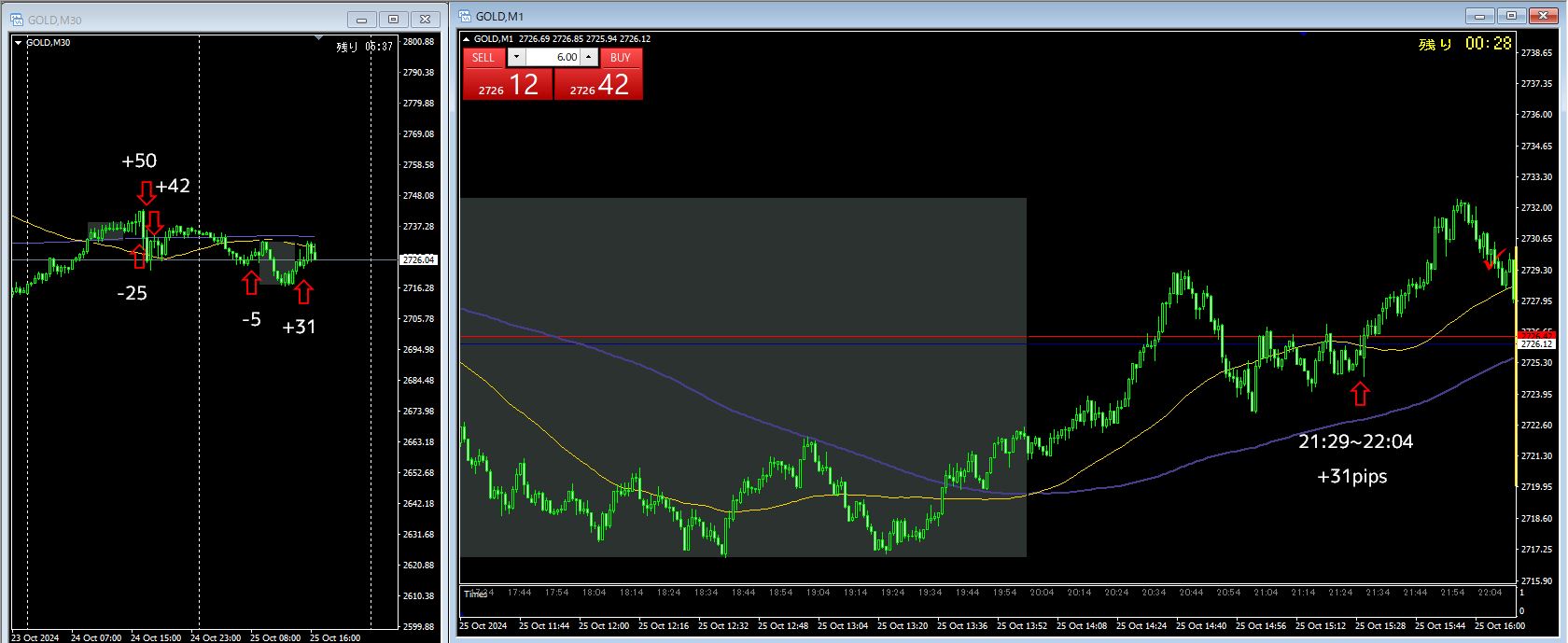Close the GOLD,M1 chart window

pyautogui.click(x=1543, y=16)
